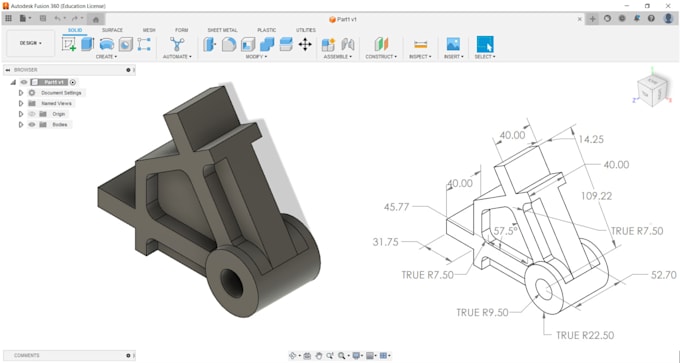Go to the Home tab icon
Image resolution: width=680 pixels, height=363 pixels.
[96, 19]
